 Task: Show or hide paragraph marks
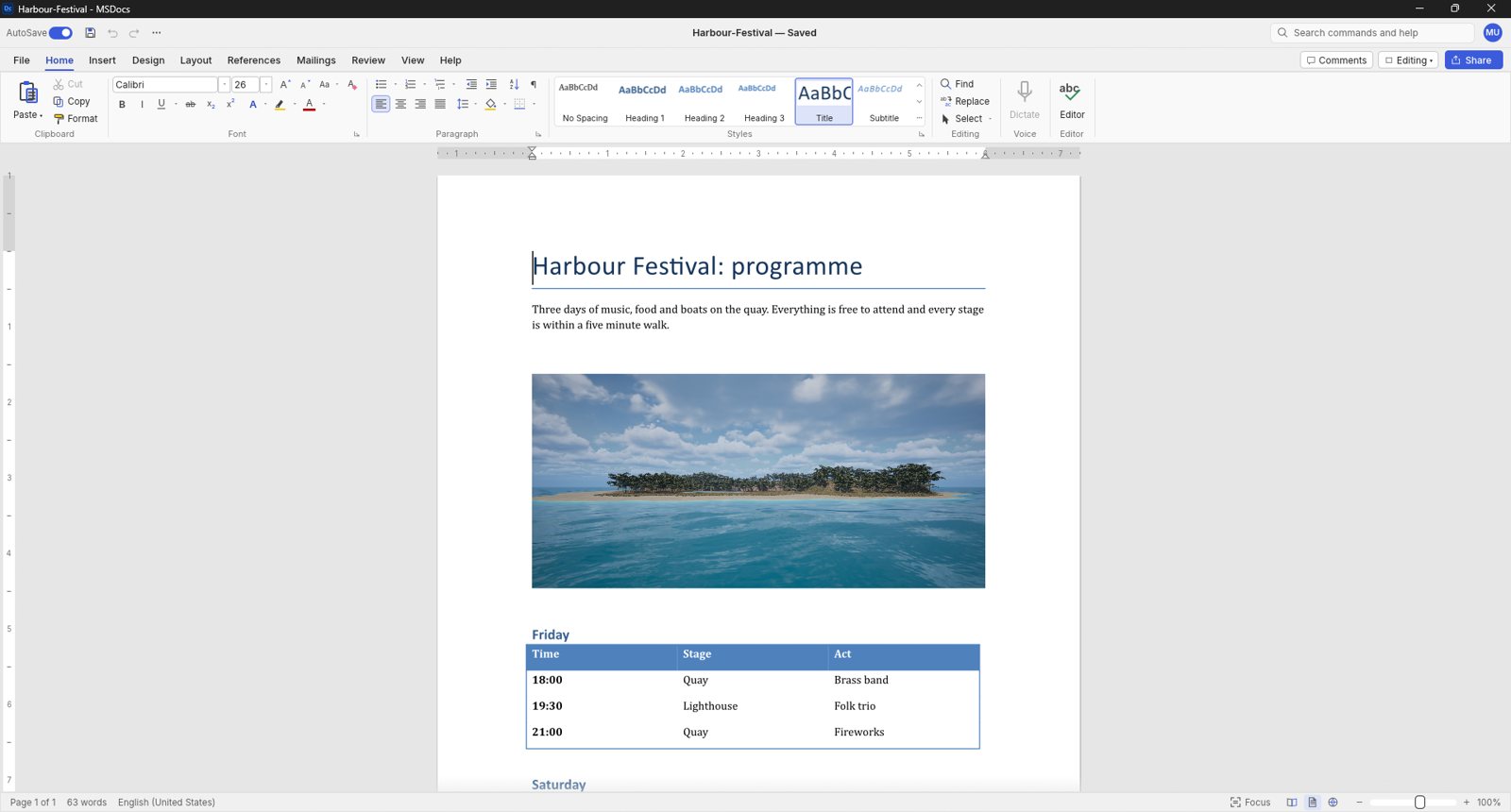[534, 85]
